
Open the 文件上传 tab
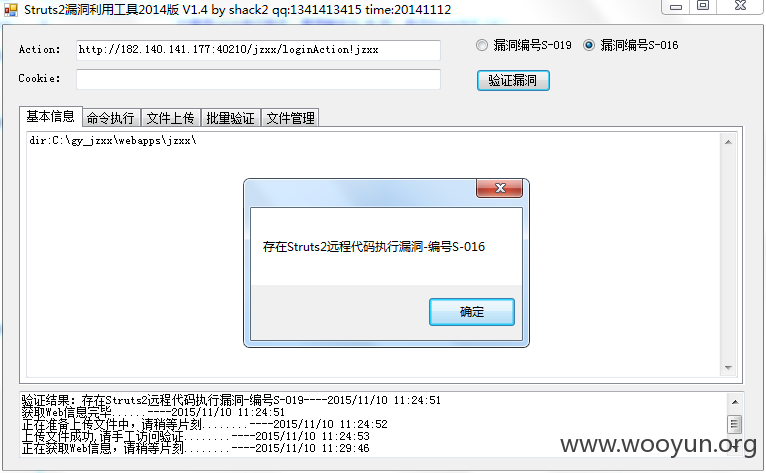tap(170, 118)
